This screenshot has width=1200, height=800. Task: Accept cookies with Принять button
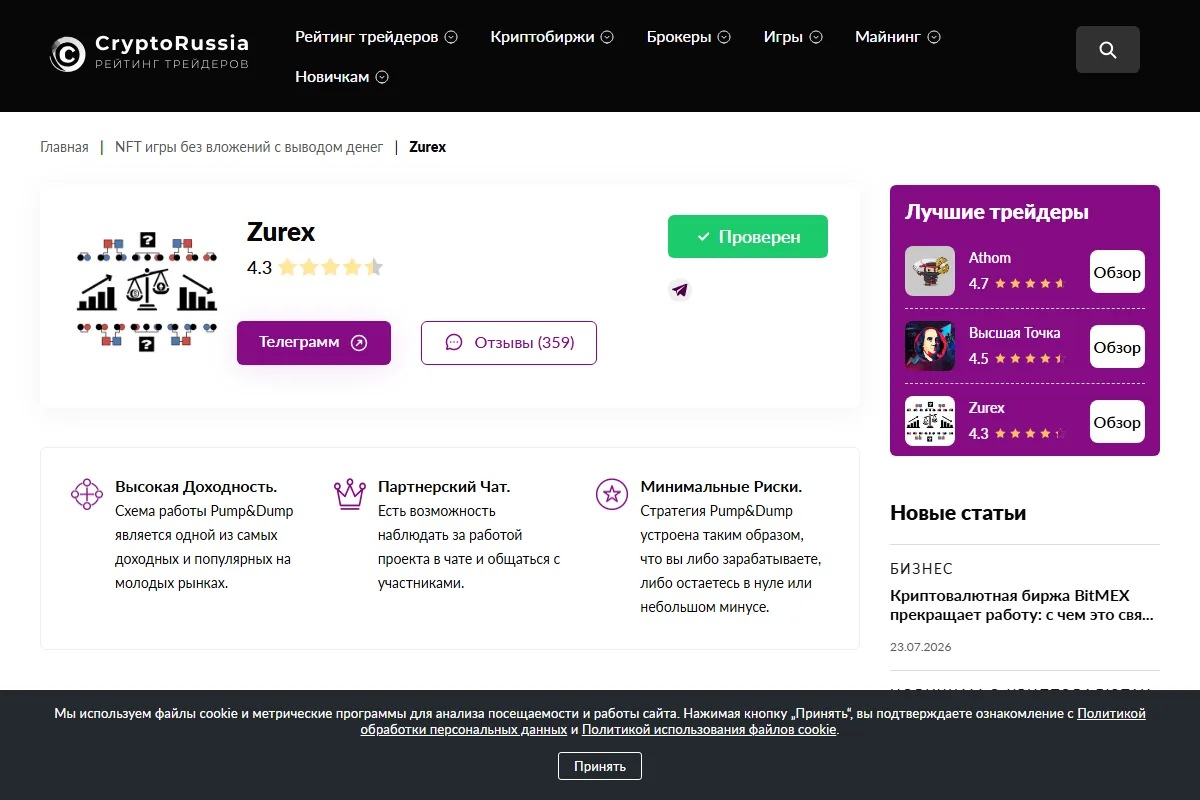600,766
